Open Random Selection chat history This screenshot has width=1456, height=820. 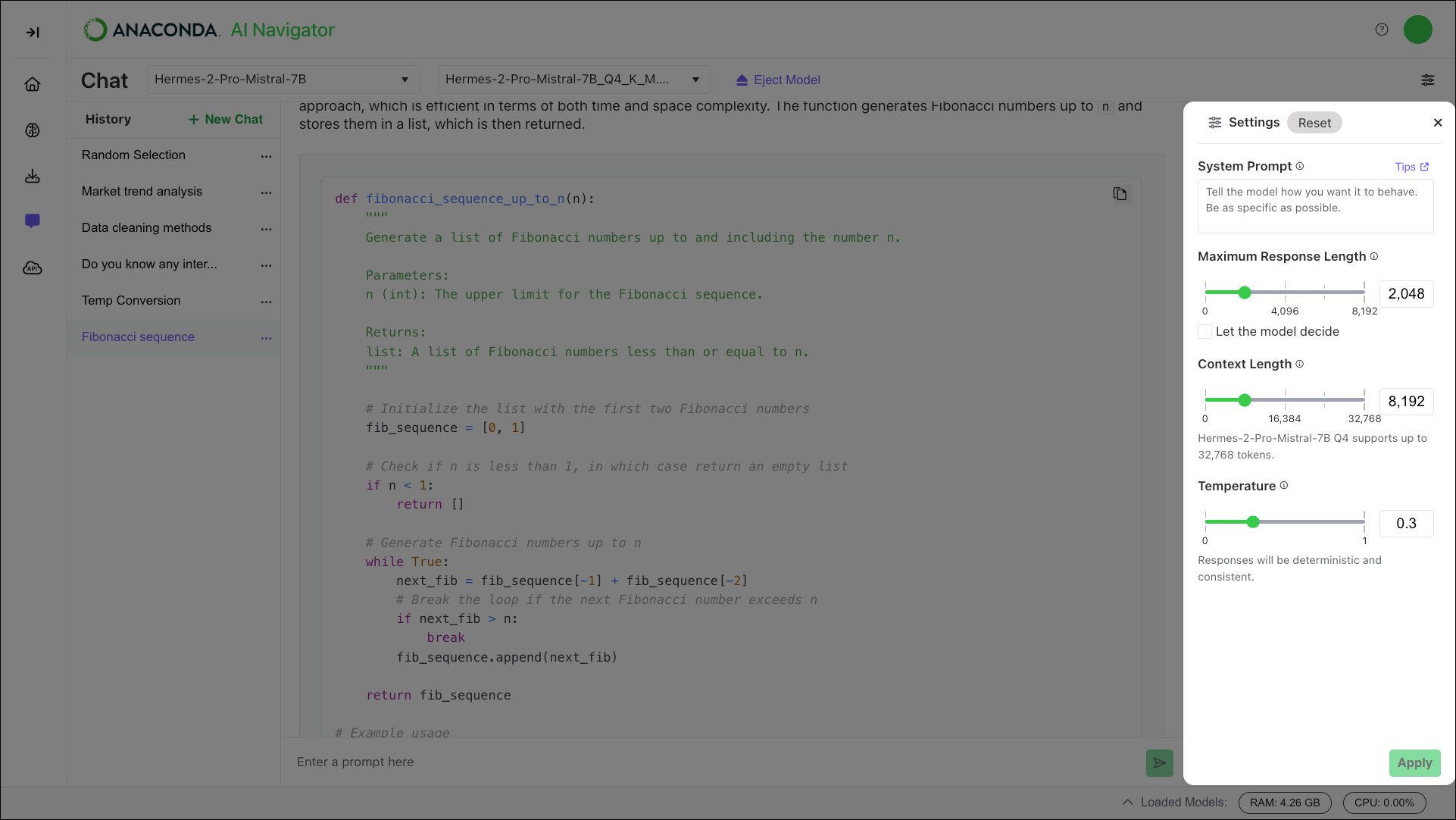[x=133, y=155]
